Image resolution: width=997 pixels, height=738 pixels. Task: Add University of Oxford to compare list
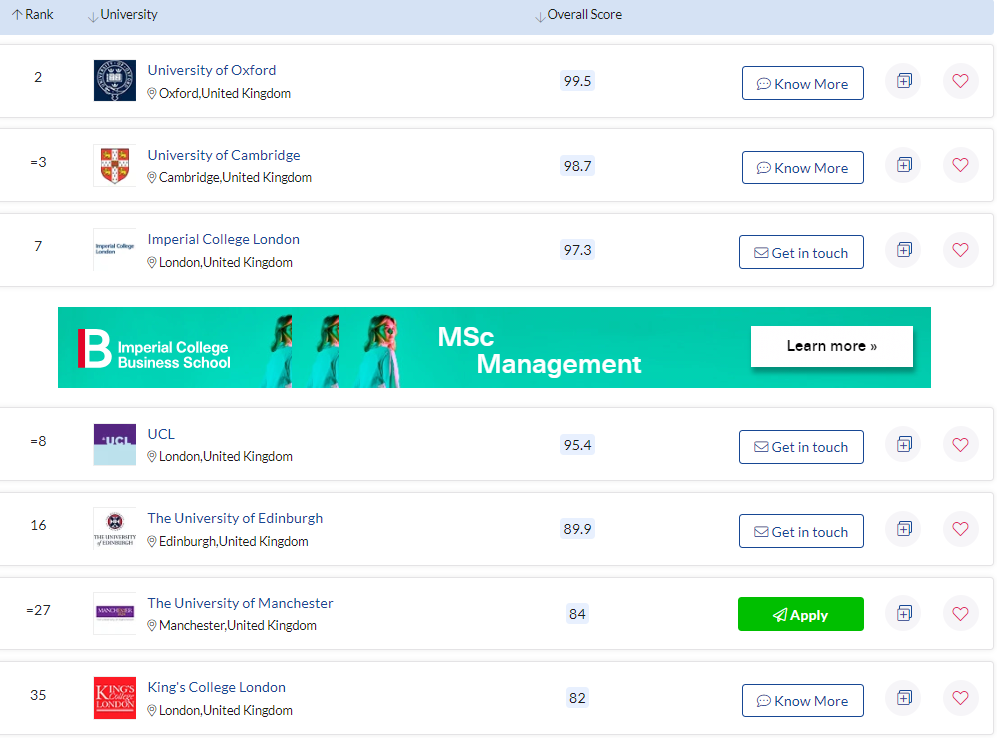(x=904, y=81)
